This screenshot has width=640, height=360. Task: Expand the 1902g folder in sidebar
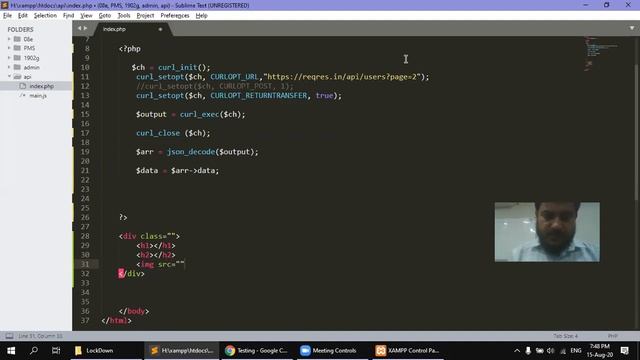coord(9,58)
